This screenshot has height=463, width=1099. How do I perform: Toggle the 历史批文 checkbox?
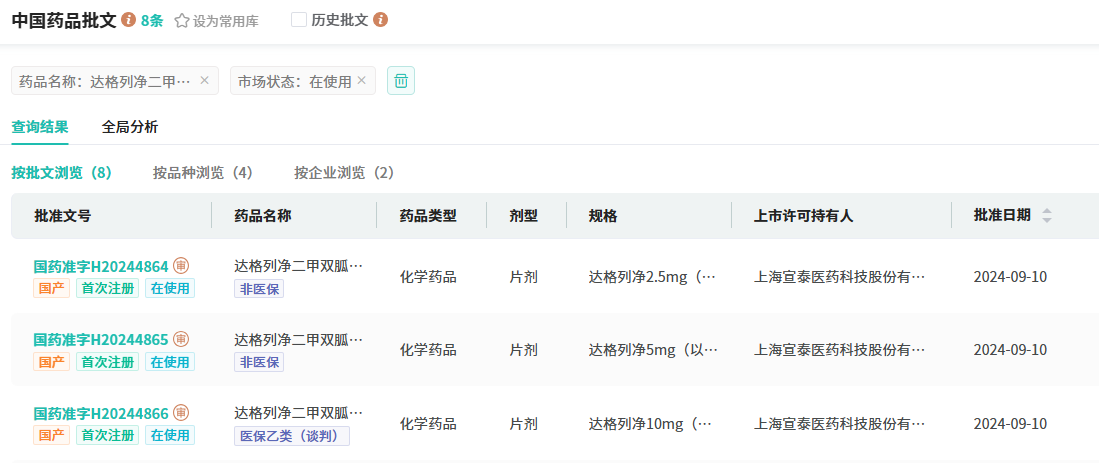299,20
